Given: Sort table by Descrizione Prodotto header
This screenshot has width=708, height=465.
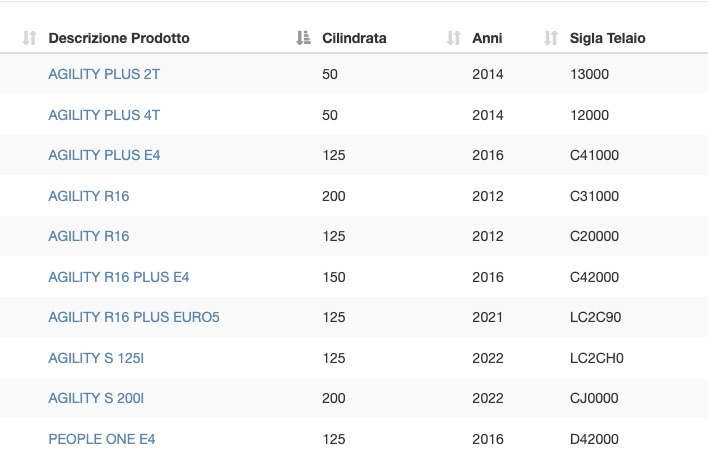Looking at the screenshot, I should click(119, 38).
